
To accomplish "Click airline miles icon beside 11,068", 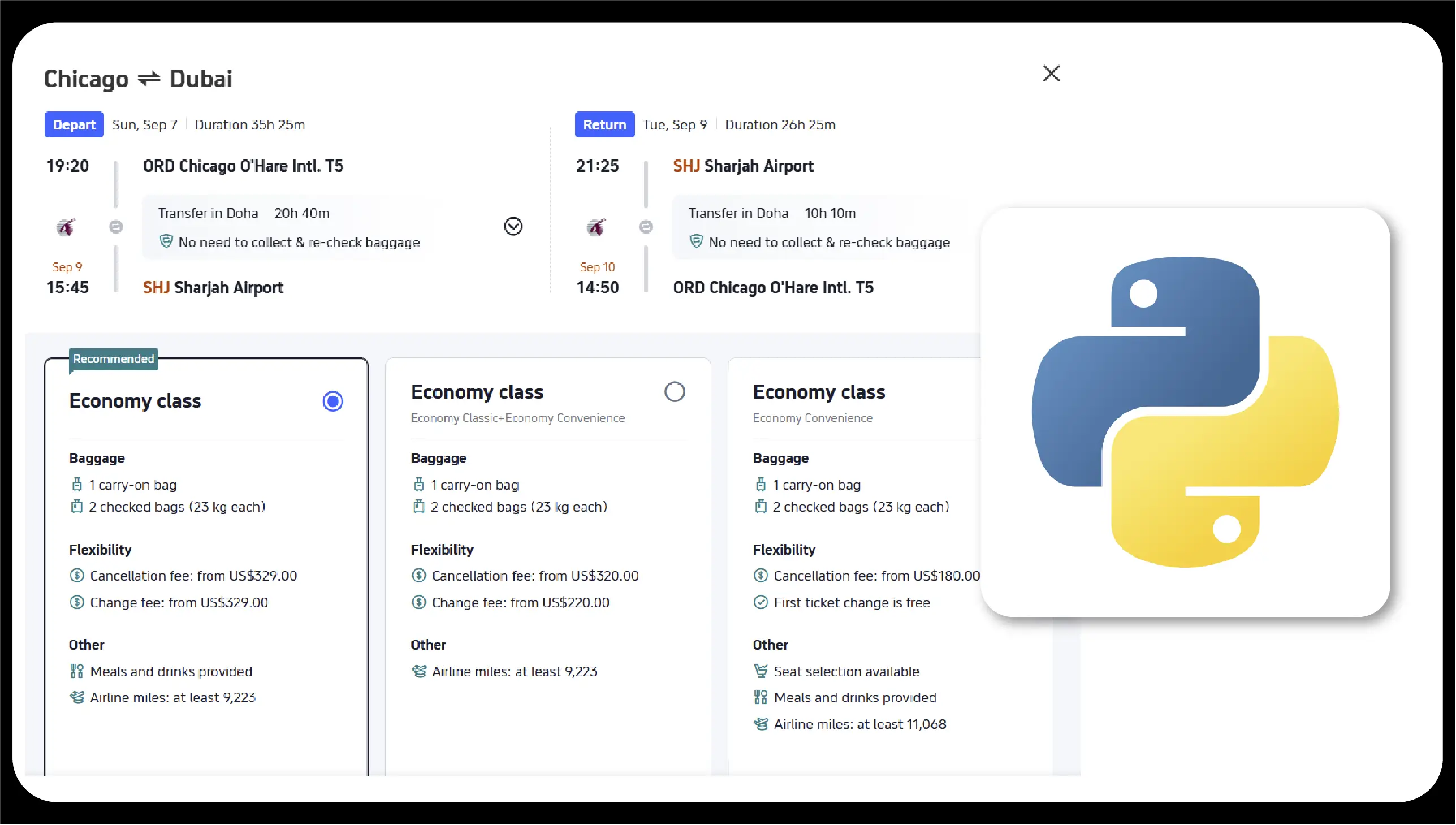I will click(761, 724).
